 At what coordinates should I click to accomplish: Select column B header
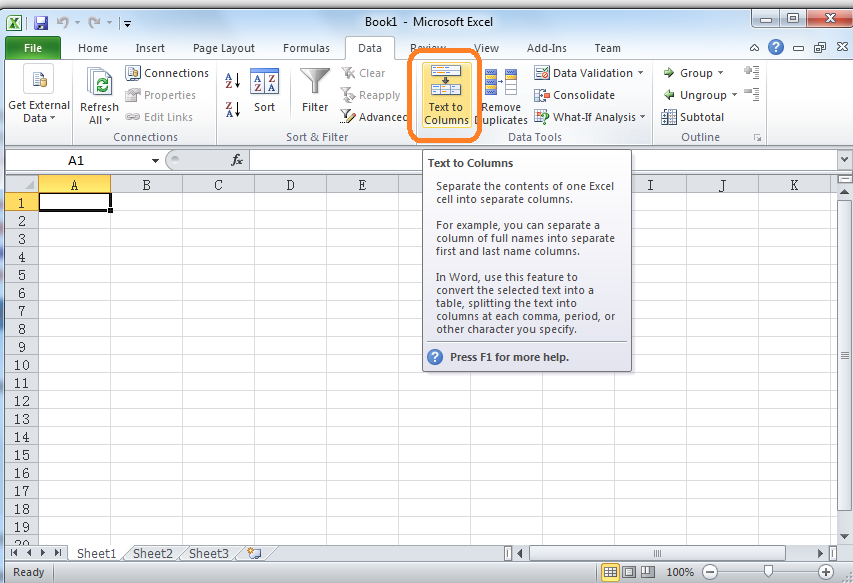coord(146,185)
